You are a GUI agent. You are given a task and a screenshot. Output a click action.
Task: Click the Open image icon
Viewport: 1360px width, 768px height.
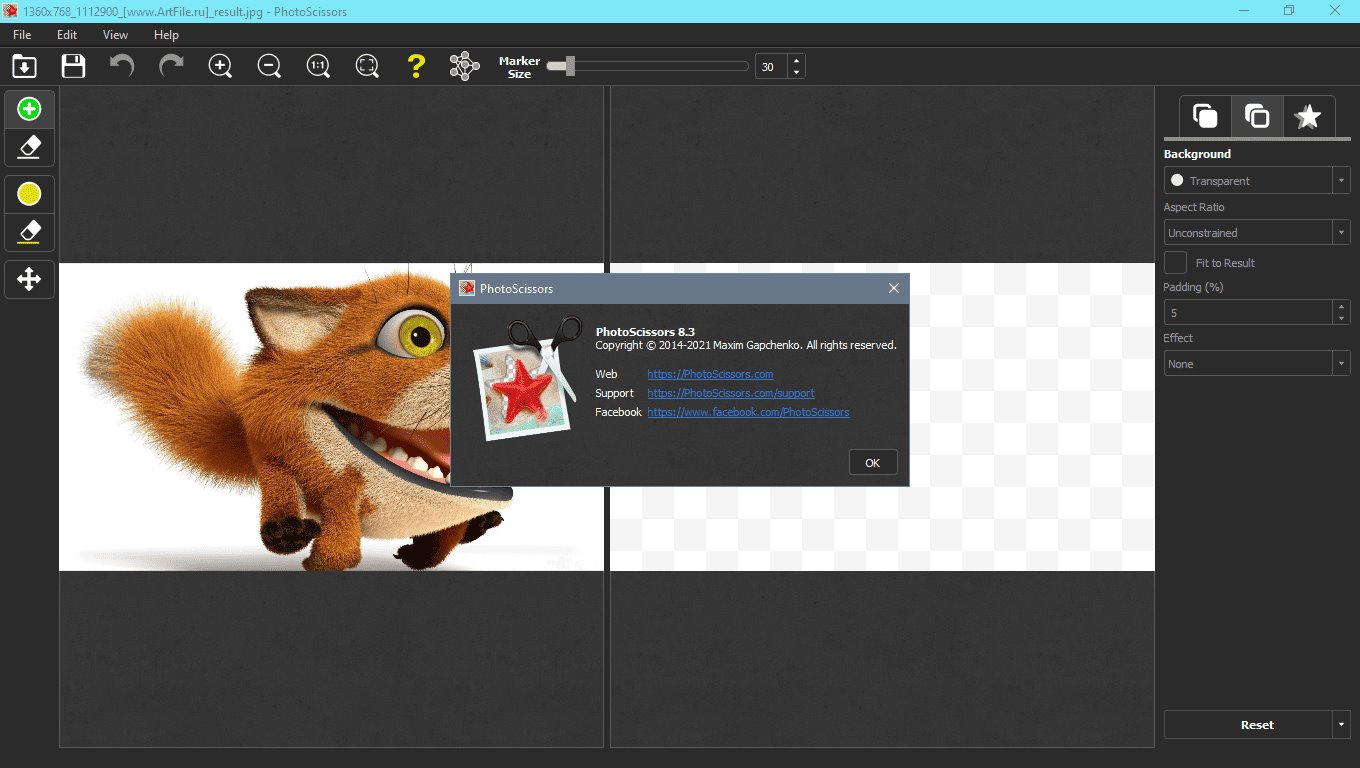(24, 67)
